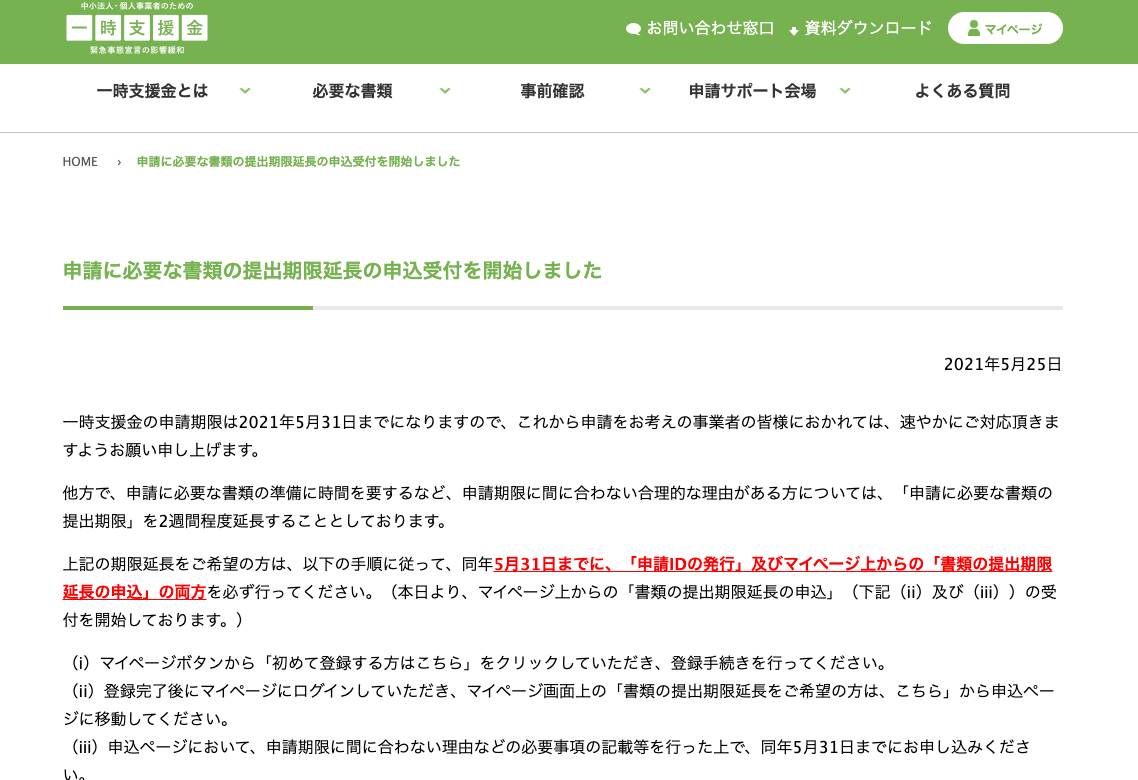
Task: Open the 資料ダウンロード link
Action: pyautogui.click(x=868, y=28)
